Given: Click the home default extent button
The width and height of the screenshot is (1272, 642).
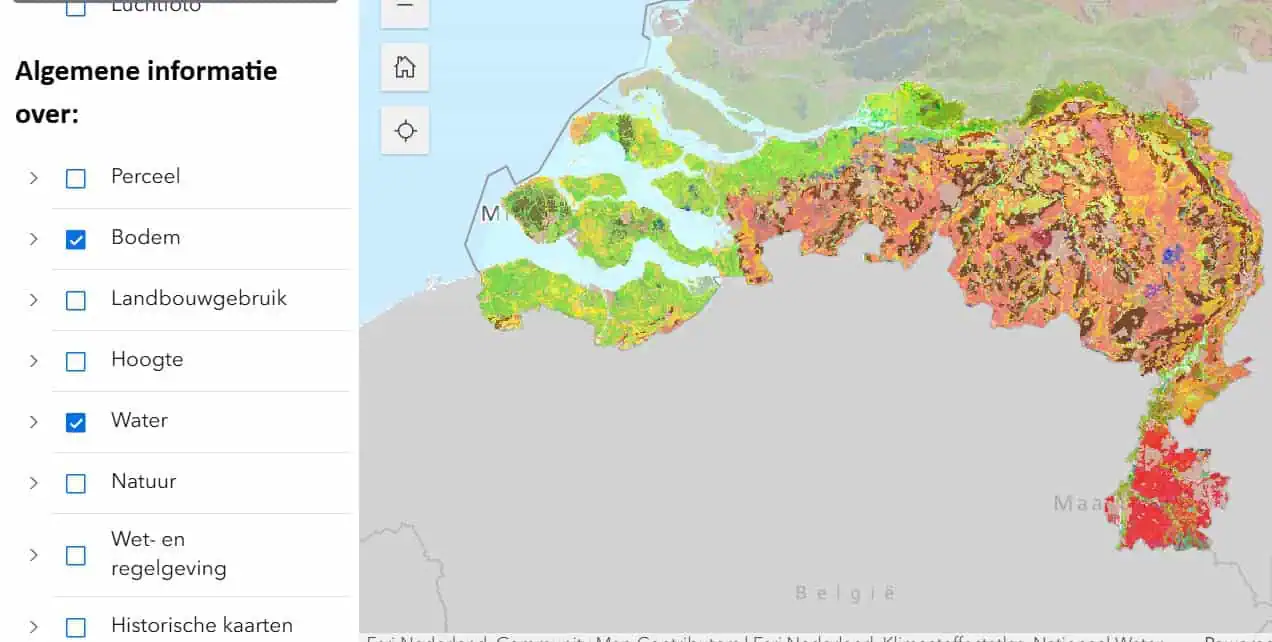Looking at the screenshot, I should (405, 68).
